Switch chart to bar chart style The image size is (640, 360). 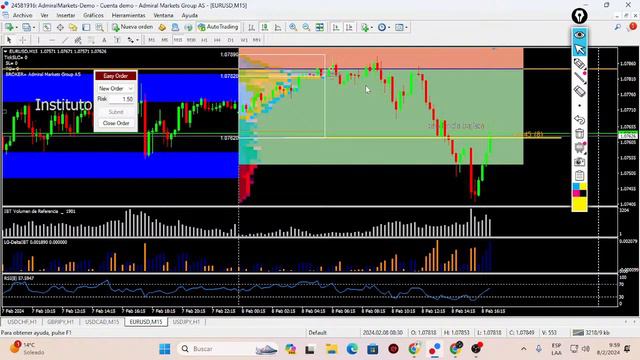tap(251, 27)
